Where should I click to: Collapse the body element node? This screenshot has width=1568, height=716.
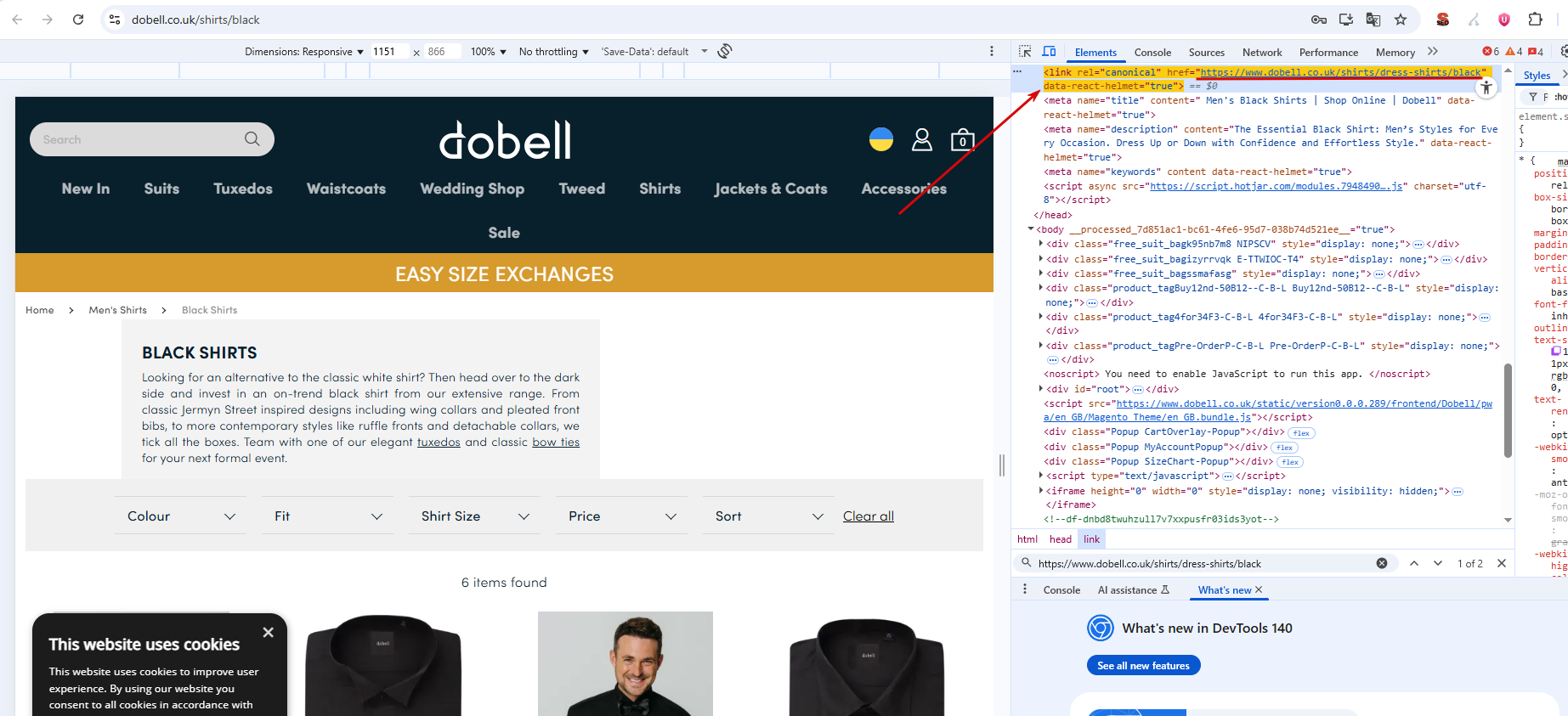coord(1031,229)
